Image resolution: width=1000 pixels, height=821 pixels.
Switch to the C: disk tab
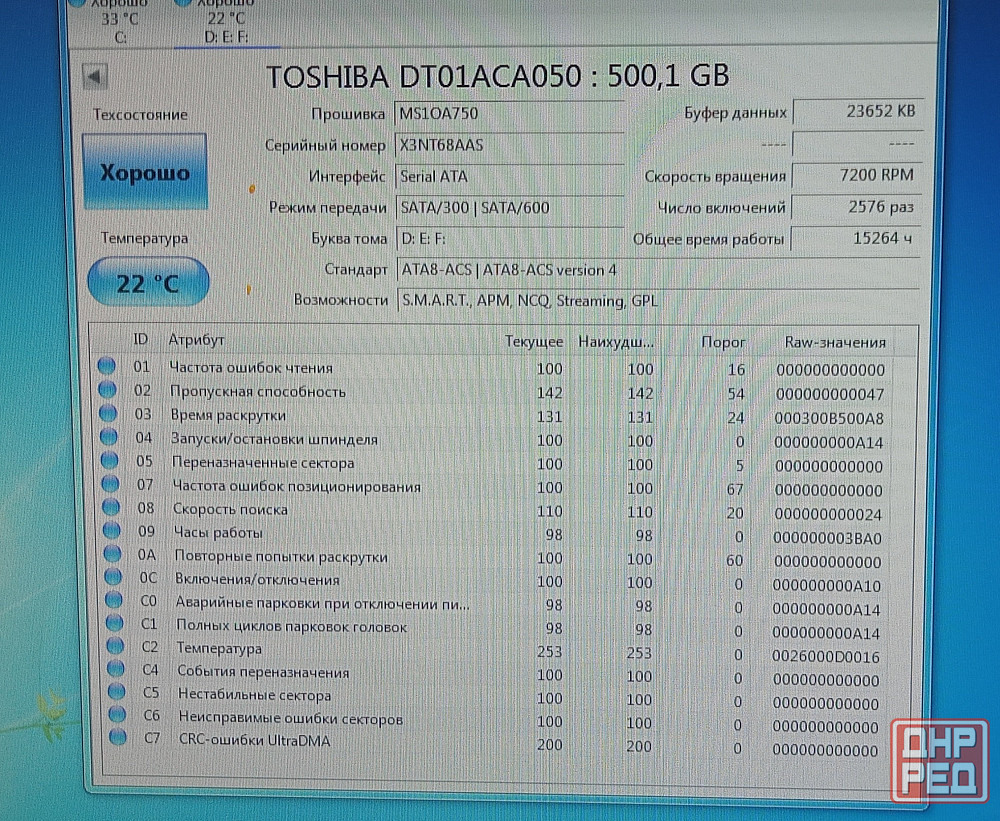(x=119, y=25)
